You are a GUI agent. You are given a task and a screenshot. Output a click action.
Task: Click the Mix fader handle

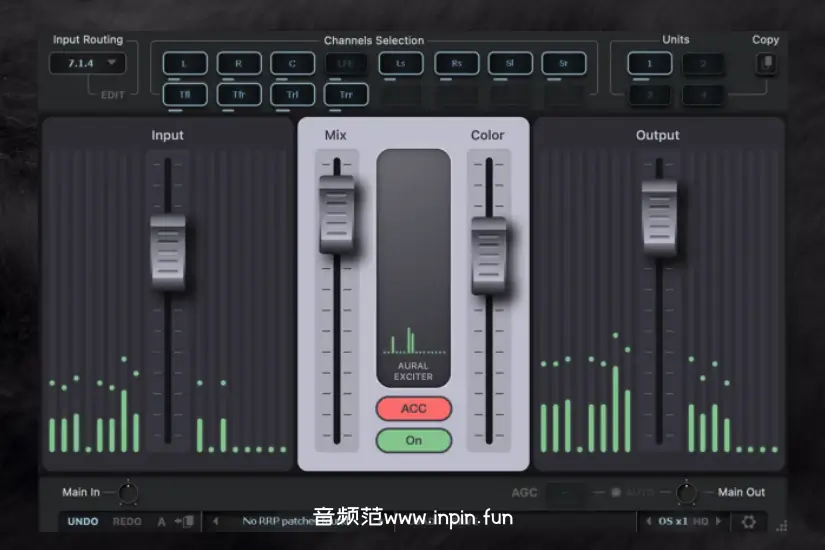pyautogui.click(x=337, y=214)
